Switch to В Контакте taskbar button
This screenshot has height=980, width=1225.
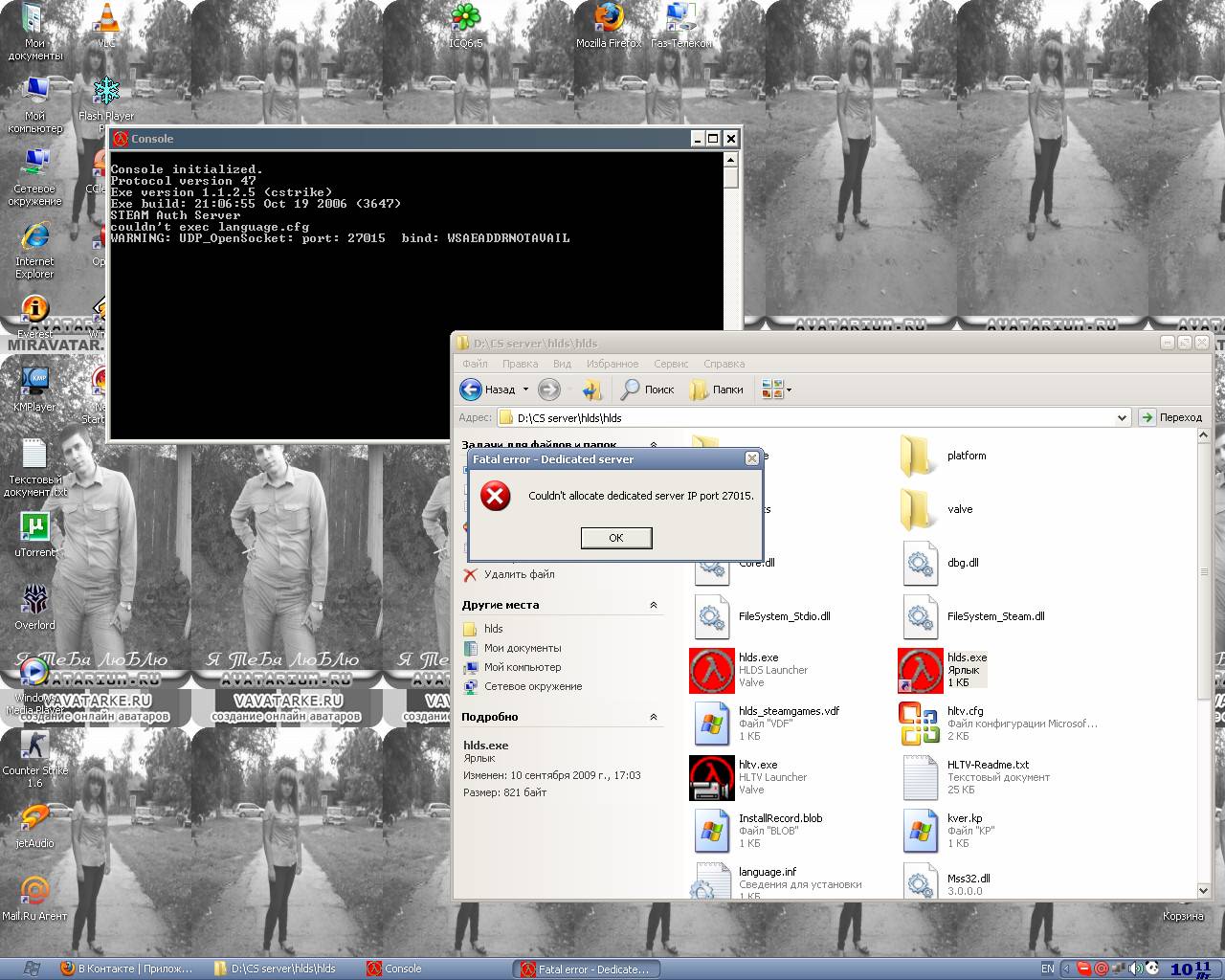pos(126,969)
